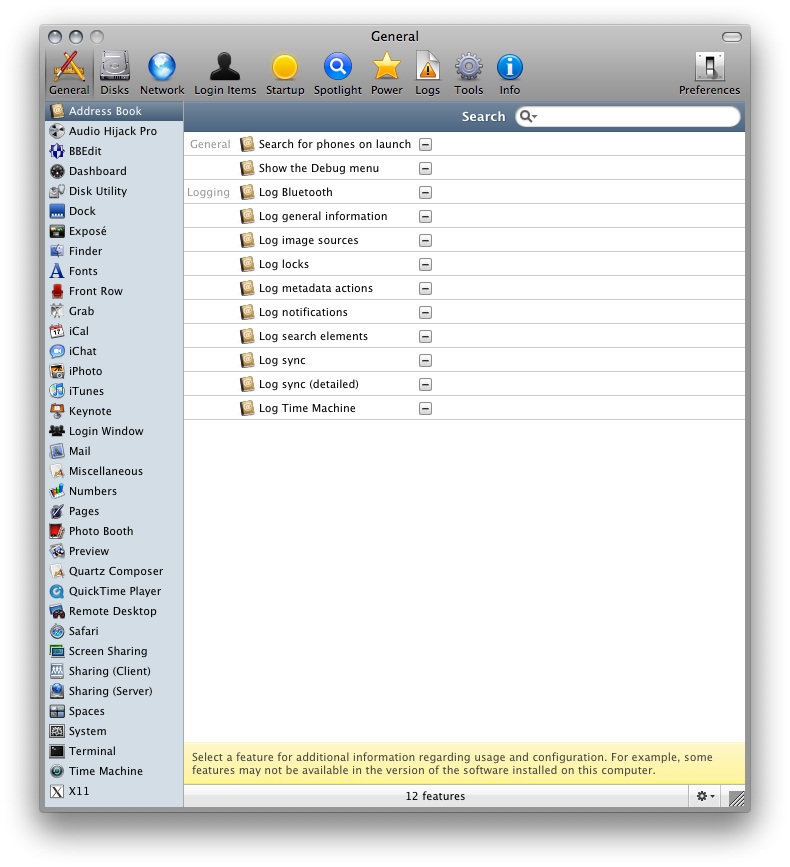
Task: Toggle the Log Time Machine checkbox
Action: point(425,409)
